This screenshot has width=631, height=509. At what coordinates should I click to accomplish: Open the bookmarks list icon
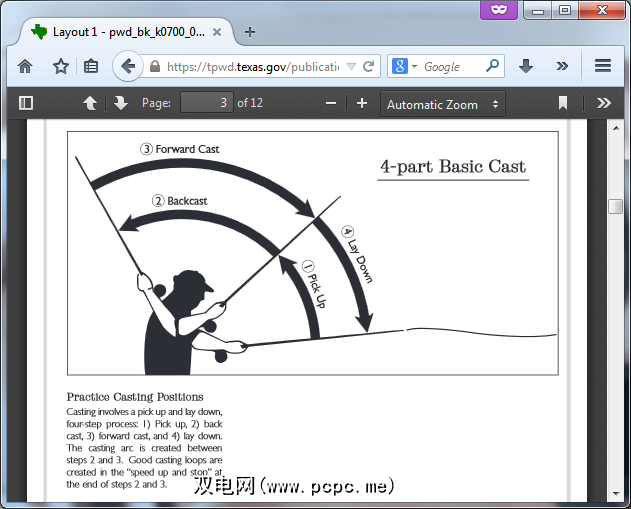91,66
